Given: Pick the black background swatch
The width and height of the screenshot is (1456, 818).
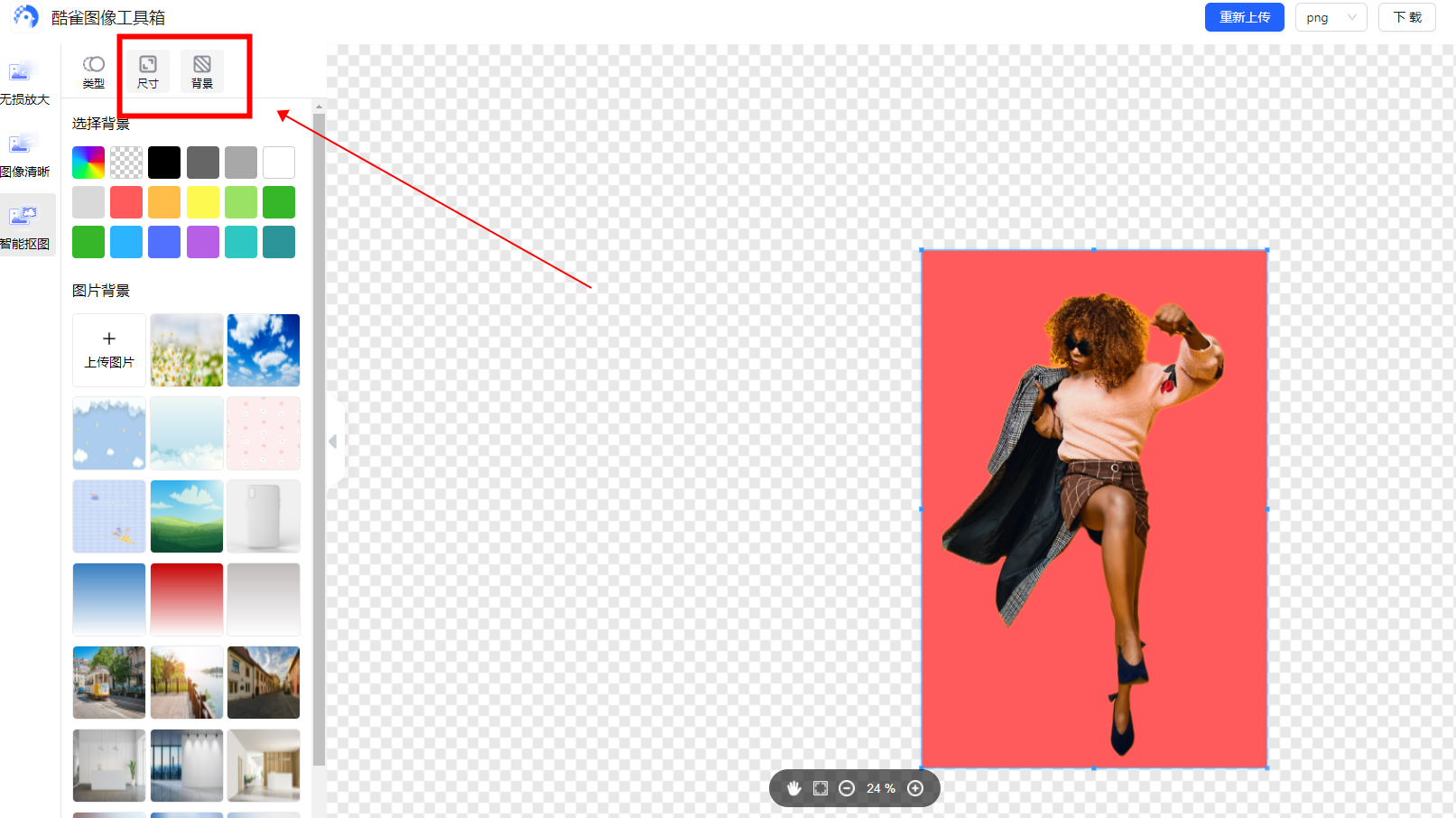Looking at the screenshot, I should pyautogui.click(x=164, y=163).
